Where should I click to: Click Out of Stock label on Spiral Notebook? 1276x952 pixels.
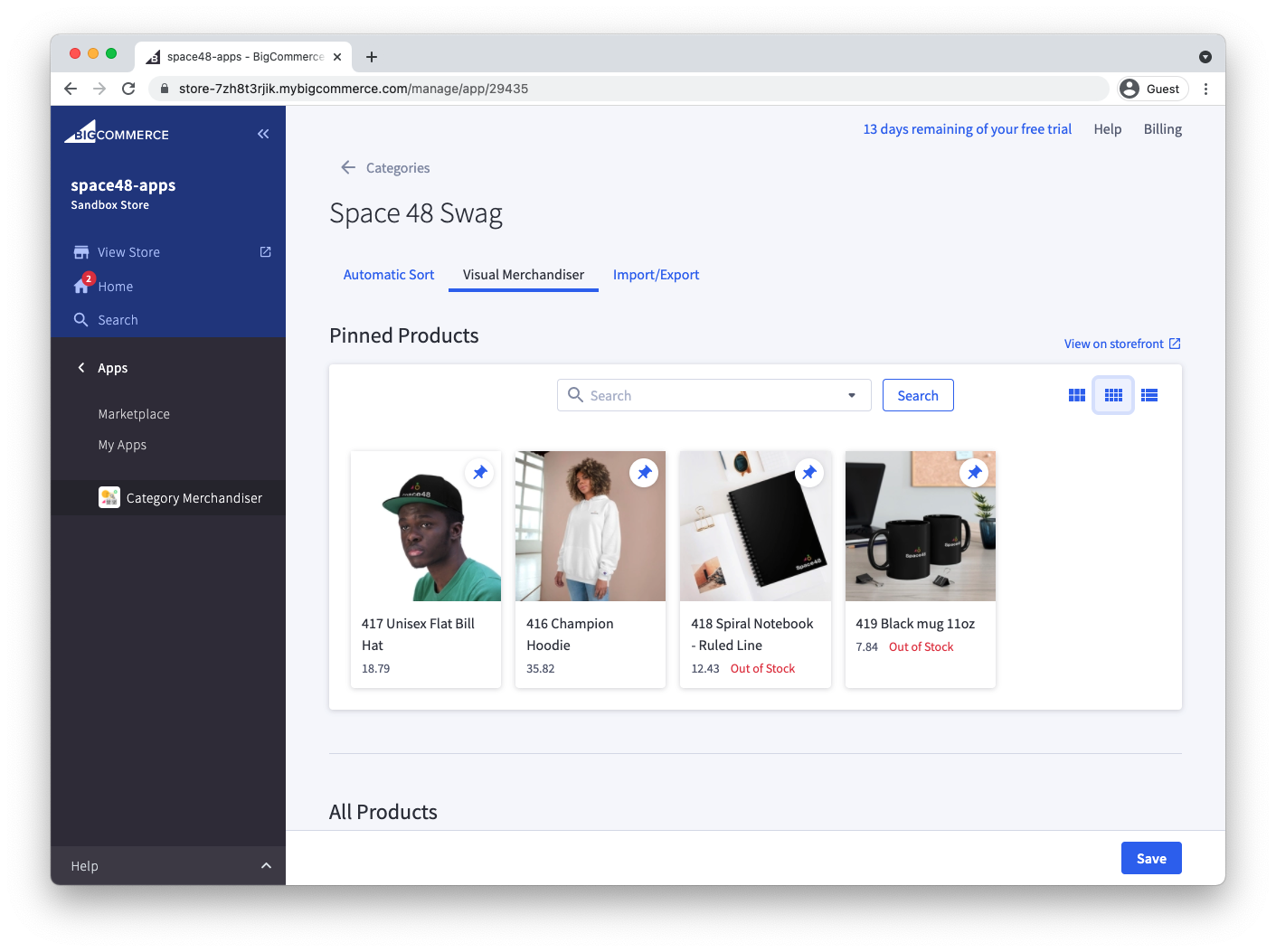point(762,669)
